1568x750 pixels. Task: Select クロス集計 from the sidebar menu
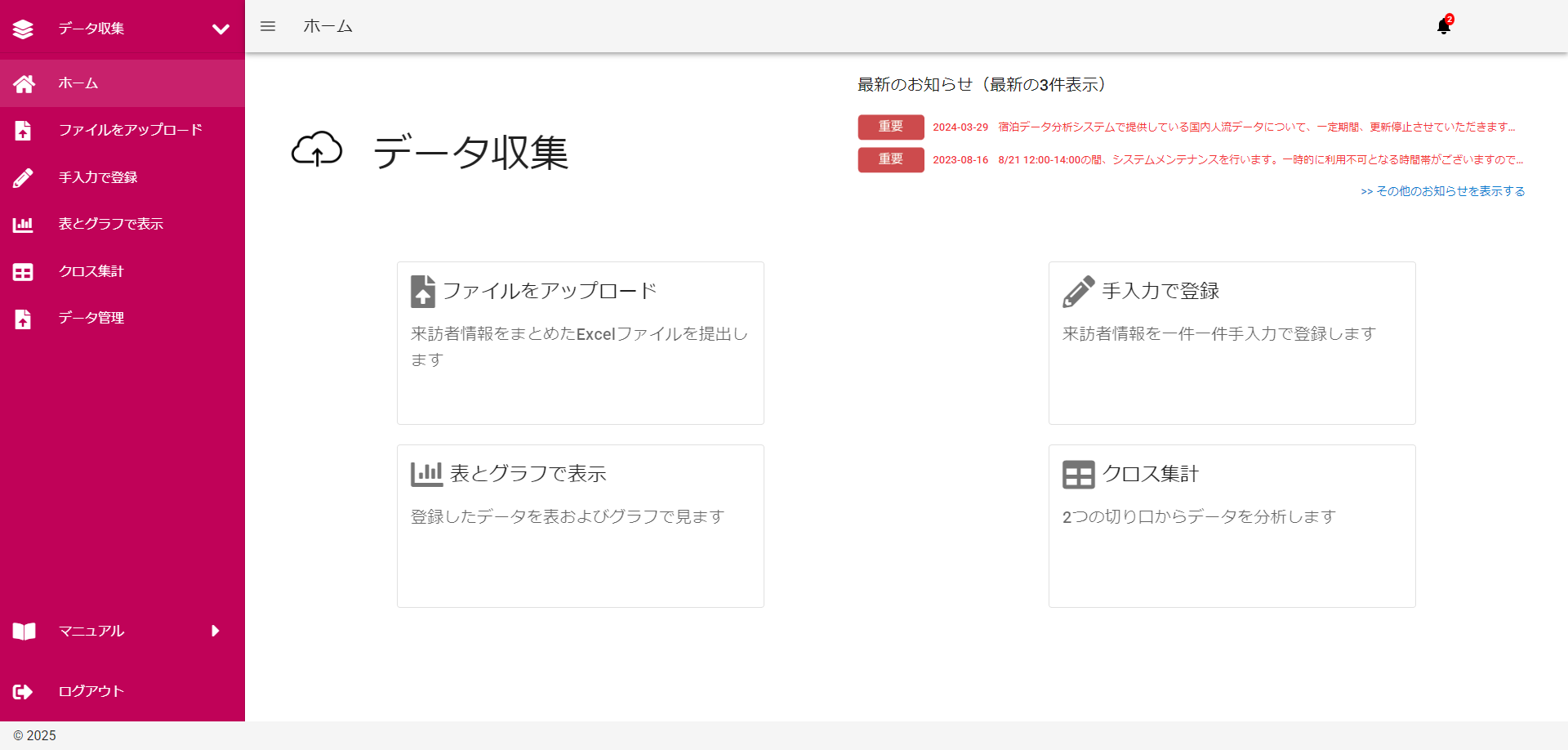click(x=91, y=271)
